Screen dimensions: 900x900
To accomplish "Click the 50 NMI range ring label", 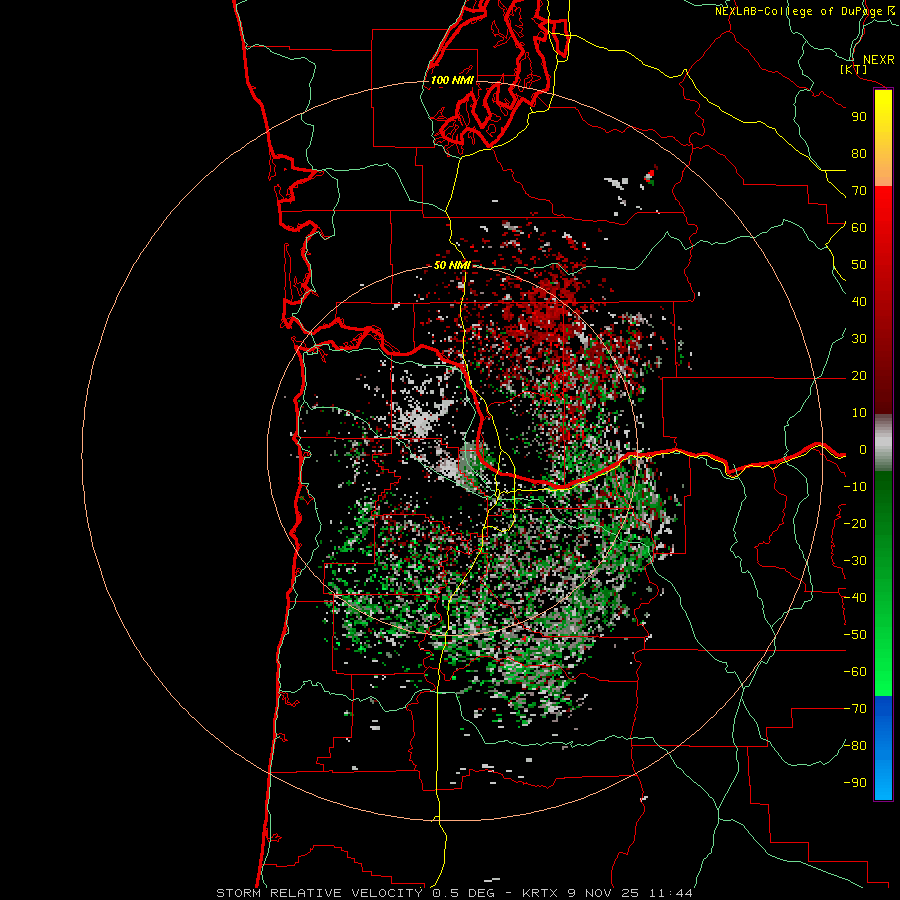I will click(x=452, y=265).
